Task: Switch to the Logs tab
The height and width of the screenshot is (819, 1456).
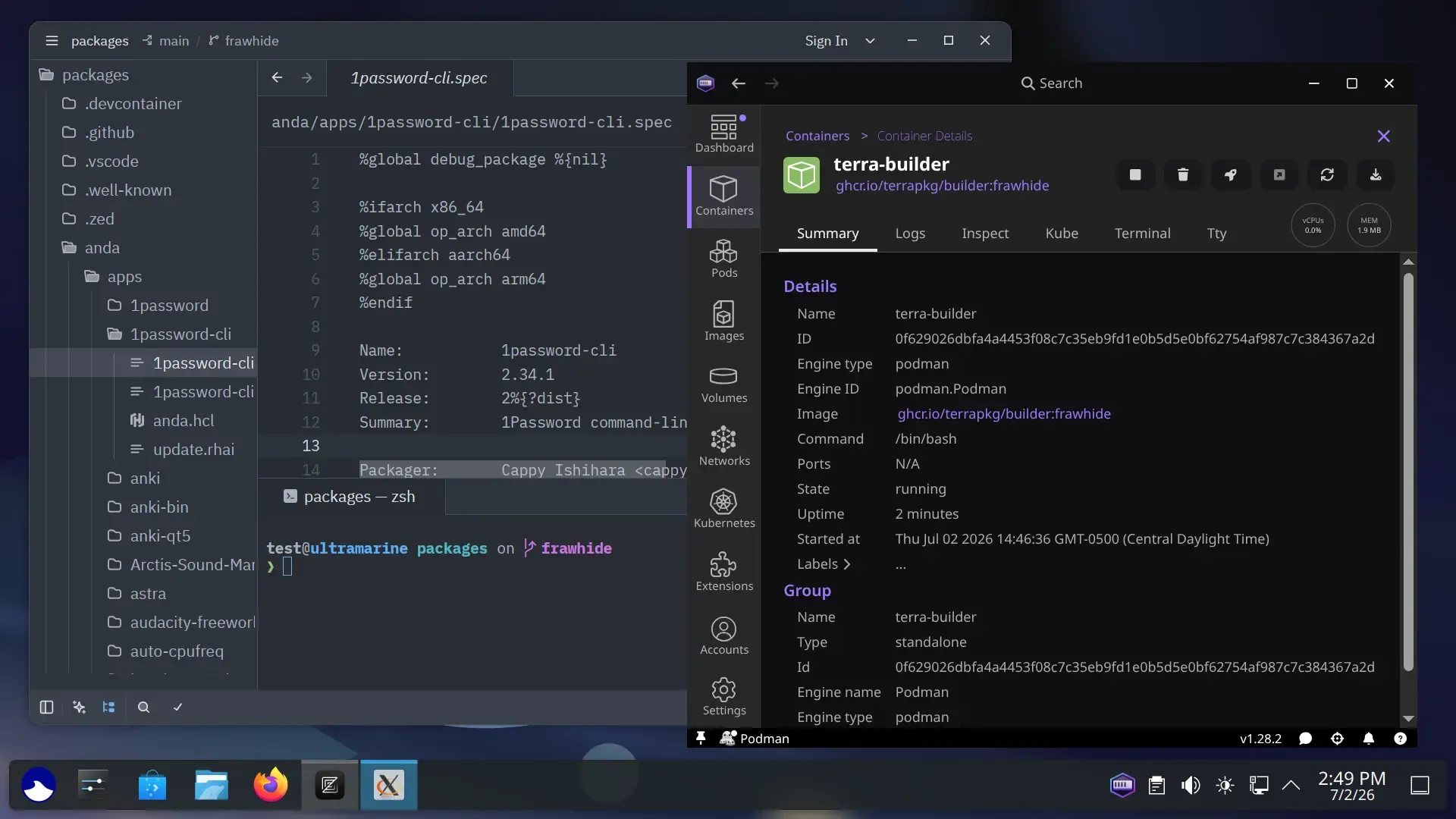Action: pos(910,234)
